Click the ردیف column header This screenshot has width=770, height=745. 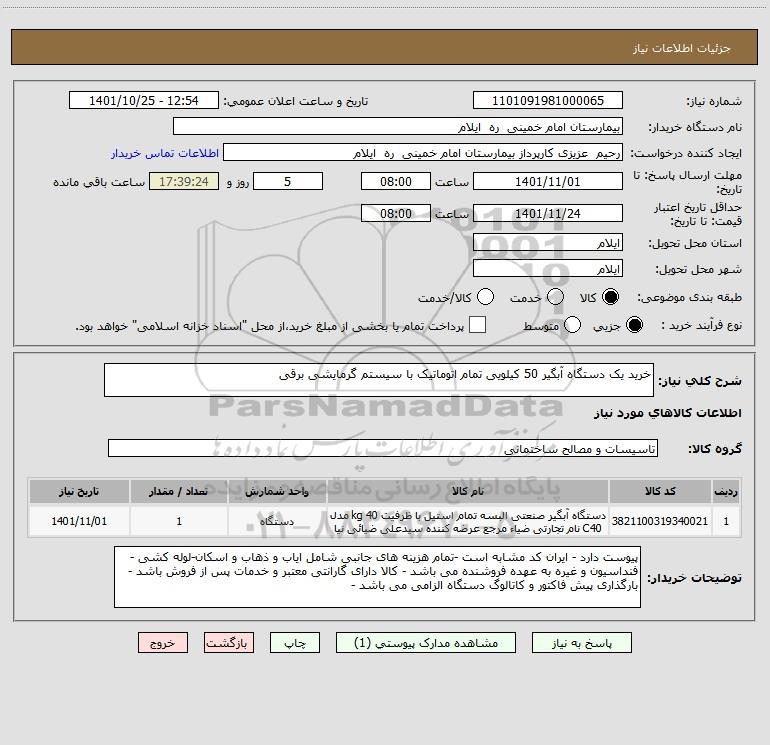[x=726, y=492]
